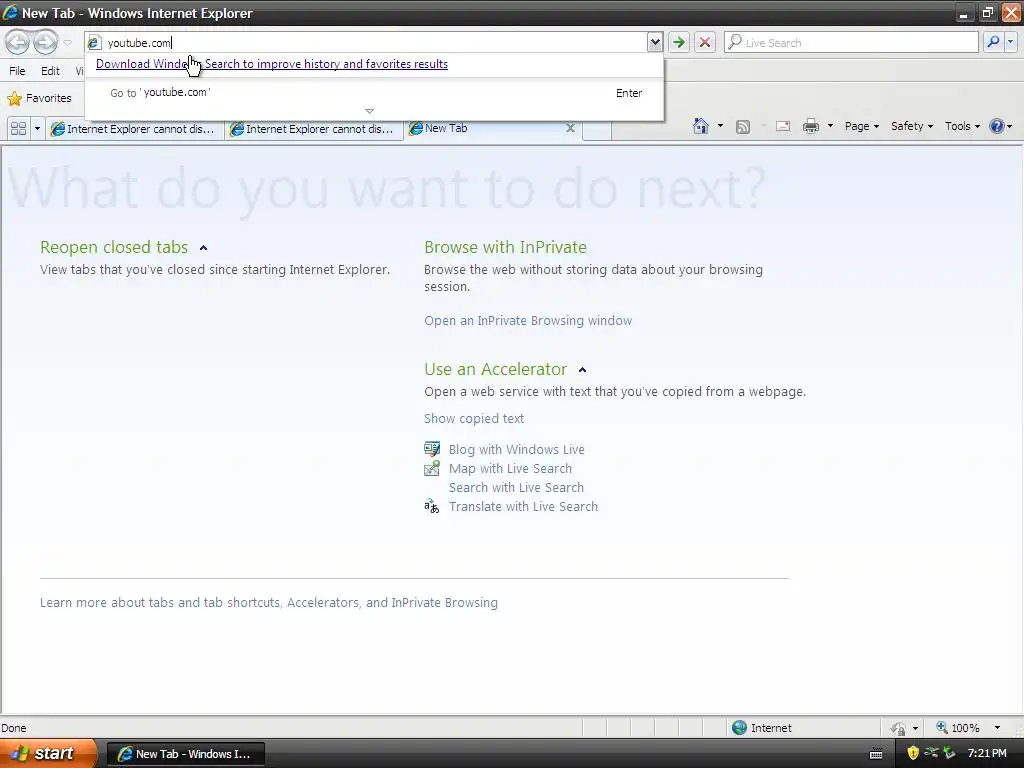Open the recent pages dropdown arrow
This screenshot has height=768, width=1024.
tap(67, 43)
